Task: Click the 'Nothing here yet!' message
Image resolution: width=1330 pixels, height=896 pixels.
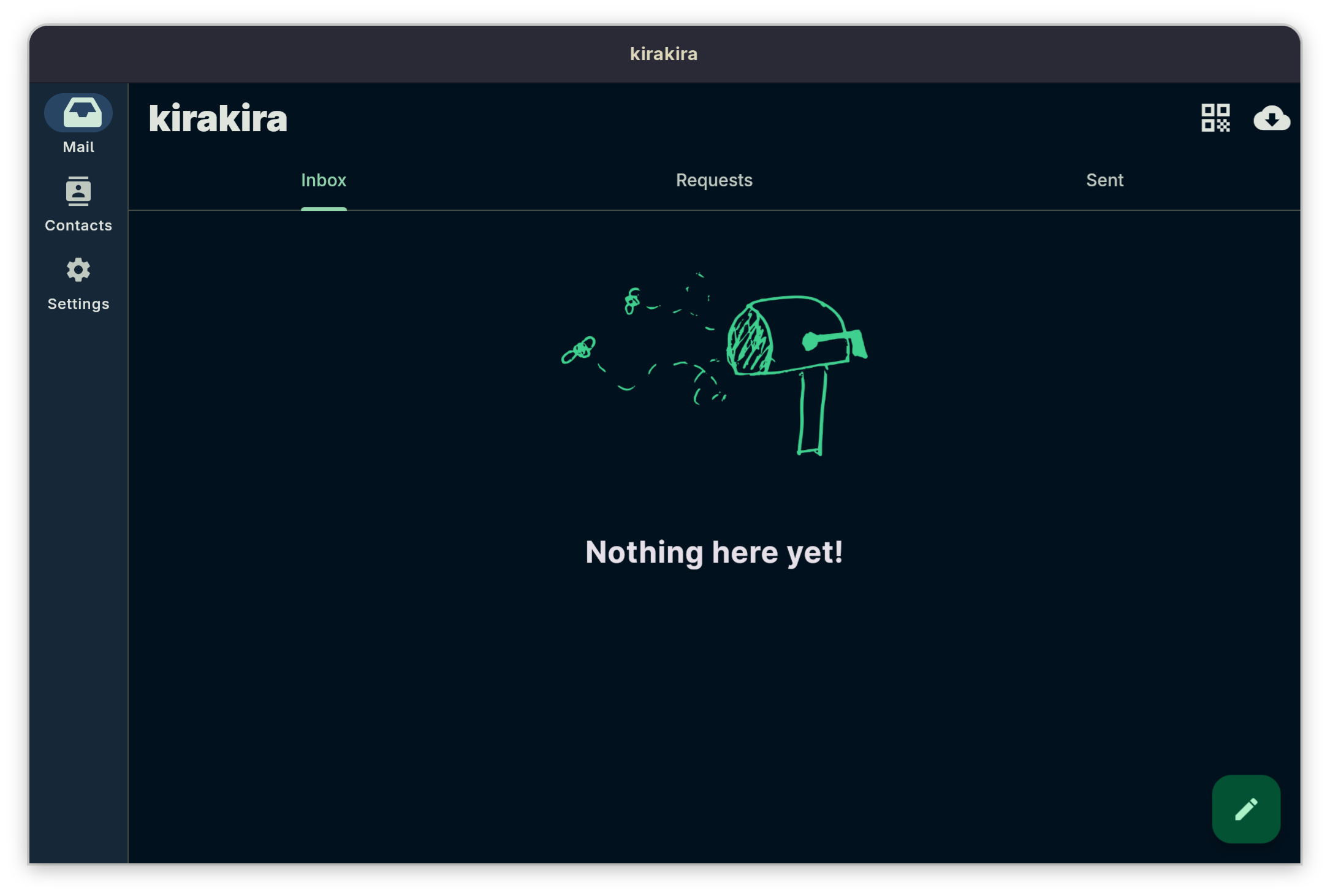Action: coord(714,553)
